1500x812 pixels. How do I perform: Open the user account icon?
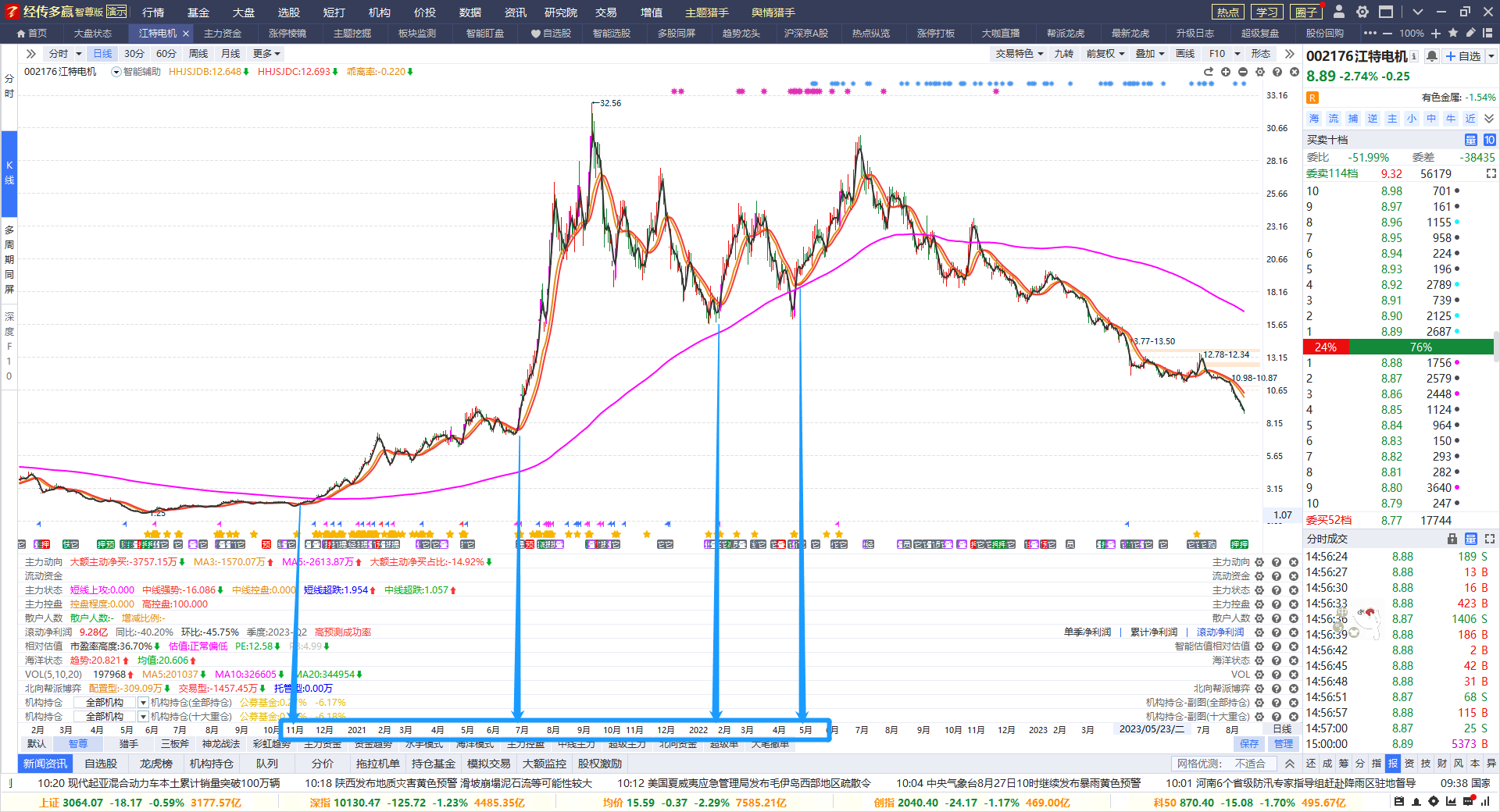(1339, 12)
